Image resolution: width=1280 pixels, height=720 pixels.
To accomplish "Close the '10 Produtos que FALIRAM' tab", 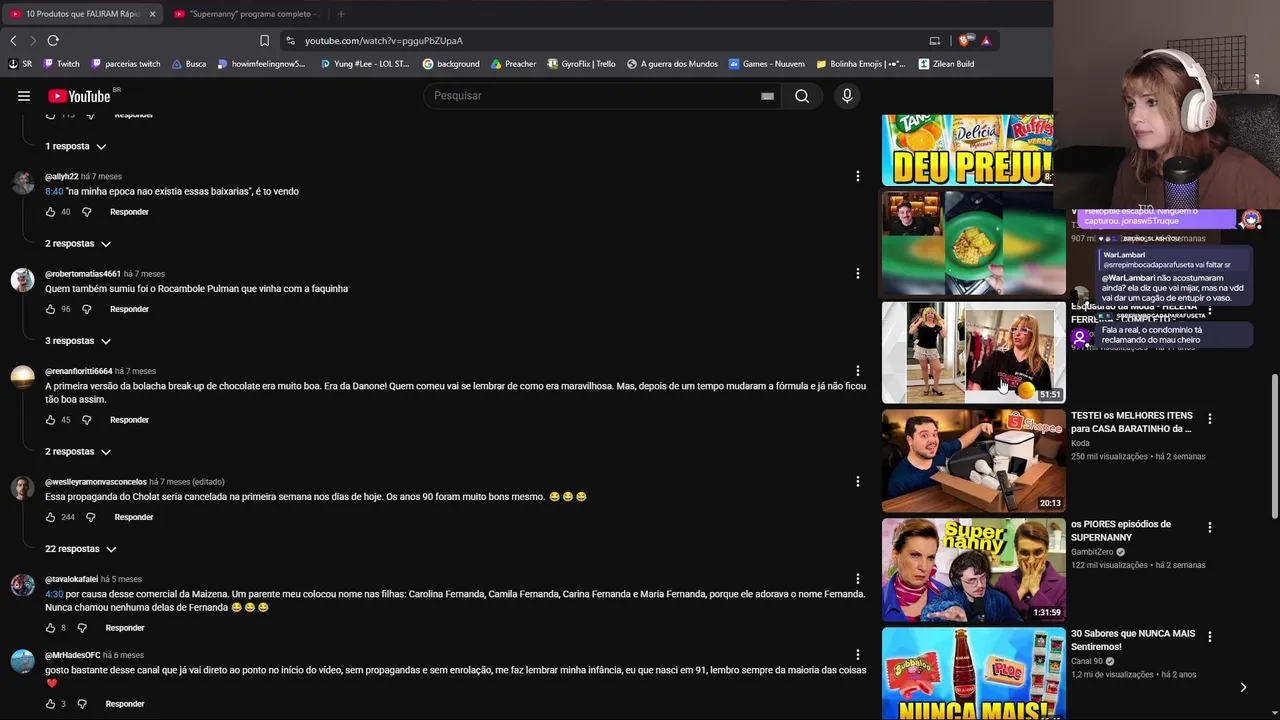I will pos(152,14).
